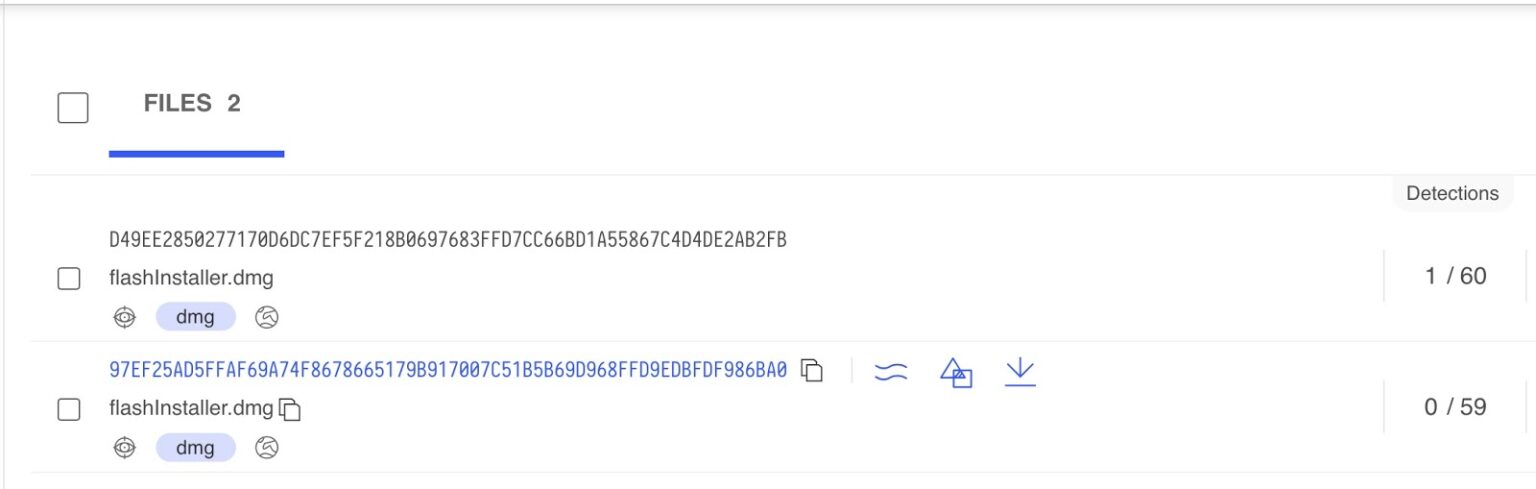
Task: Download the 97EF25AD file
Action: [x=1019, y=372]
